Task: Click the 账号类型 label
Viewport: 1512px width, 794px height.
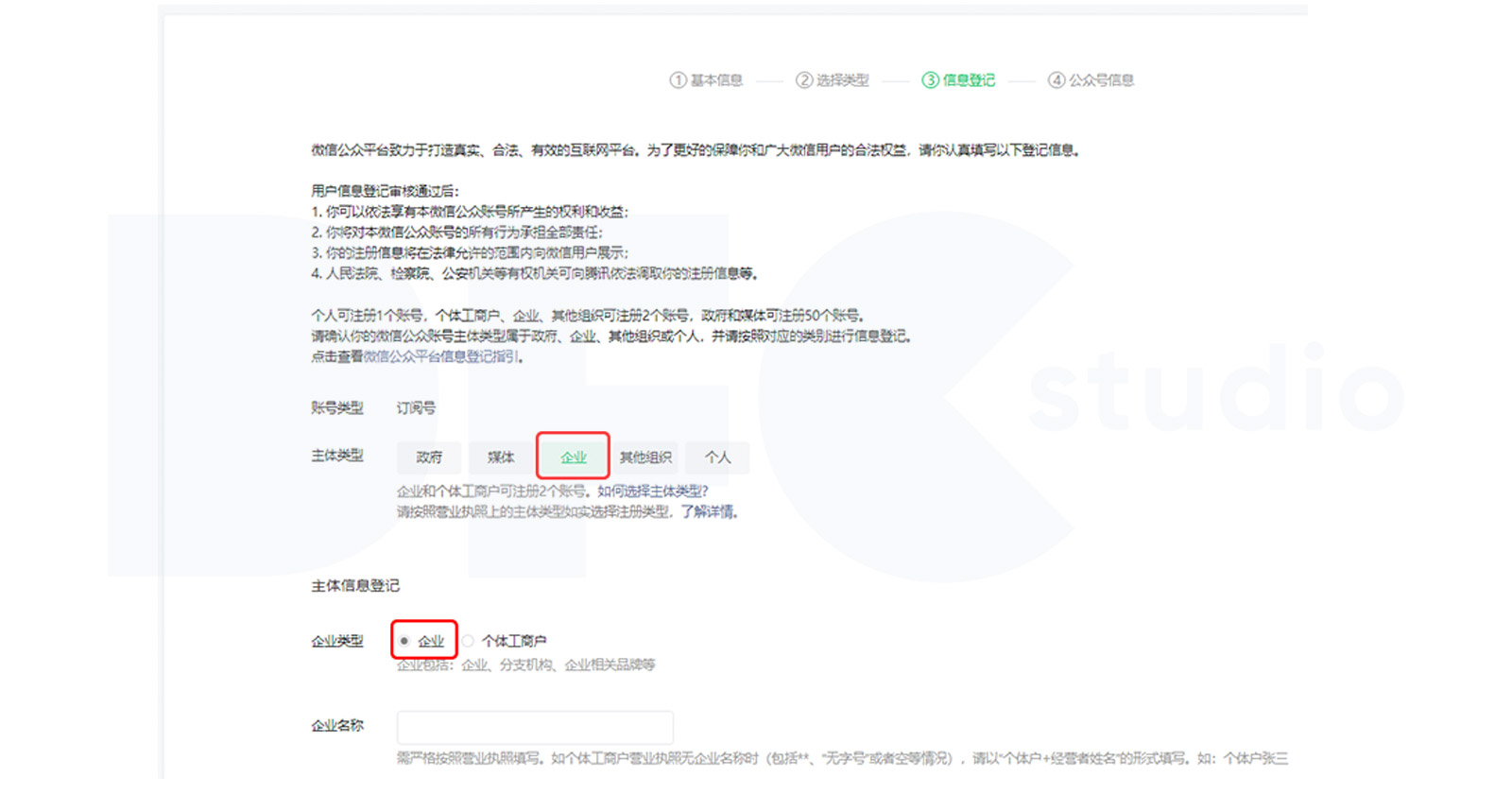Action: (337, 408)
